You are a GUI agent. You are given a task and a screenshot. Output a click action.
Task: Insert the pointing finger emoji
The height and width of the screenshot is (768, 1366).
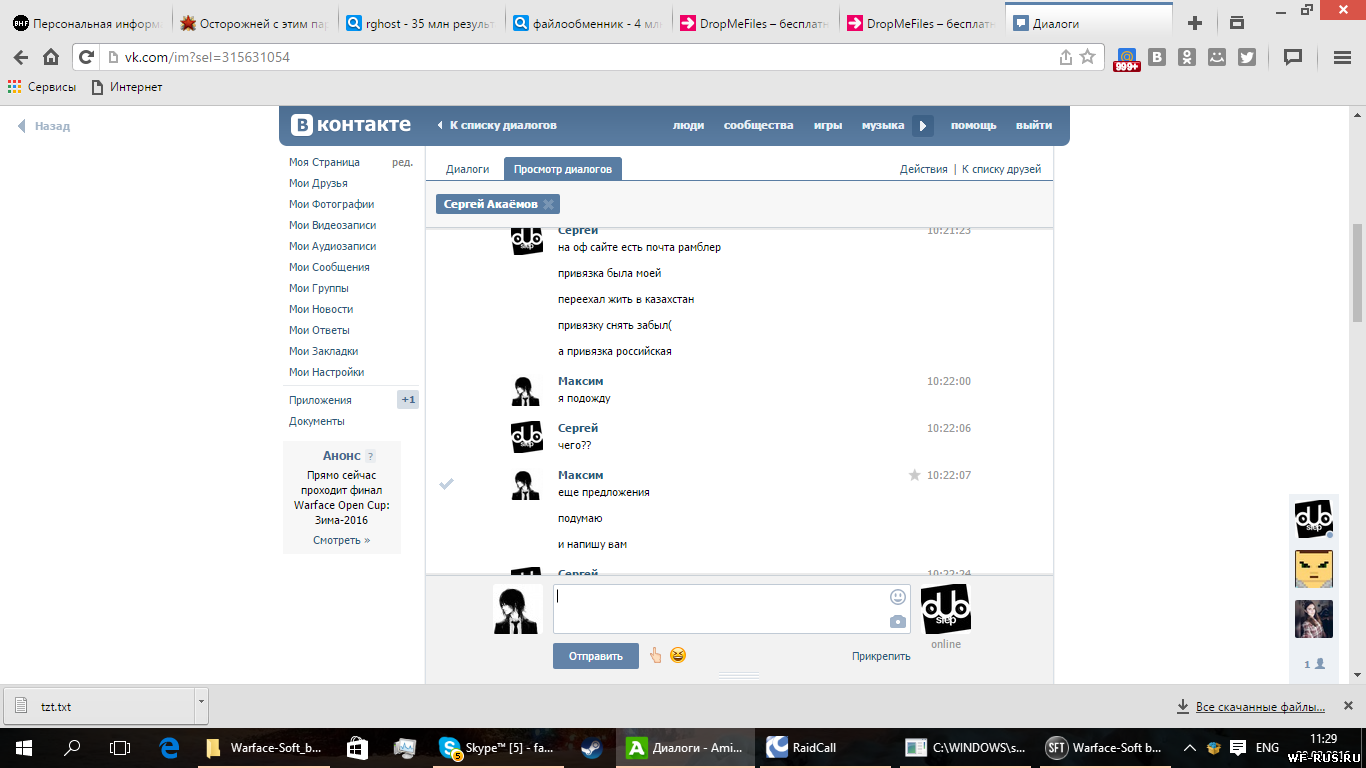(655, 656)
